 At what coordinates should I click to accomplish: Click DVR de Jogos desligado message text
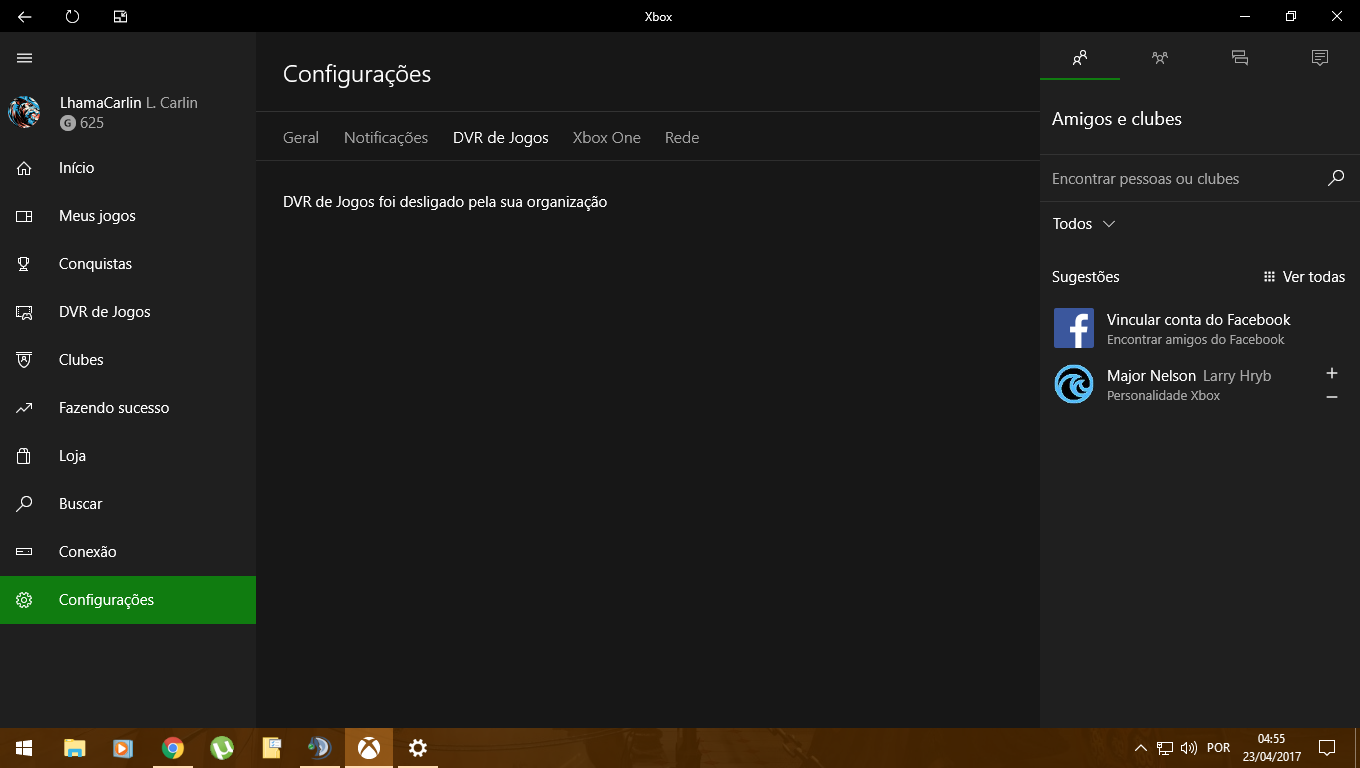445,202
